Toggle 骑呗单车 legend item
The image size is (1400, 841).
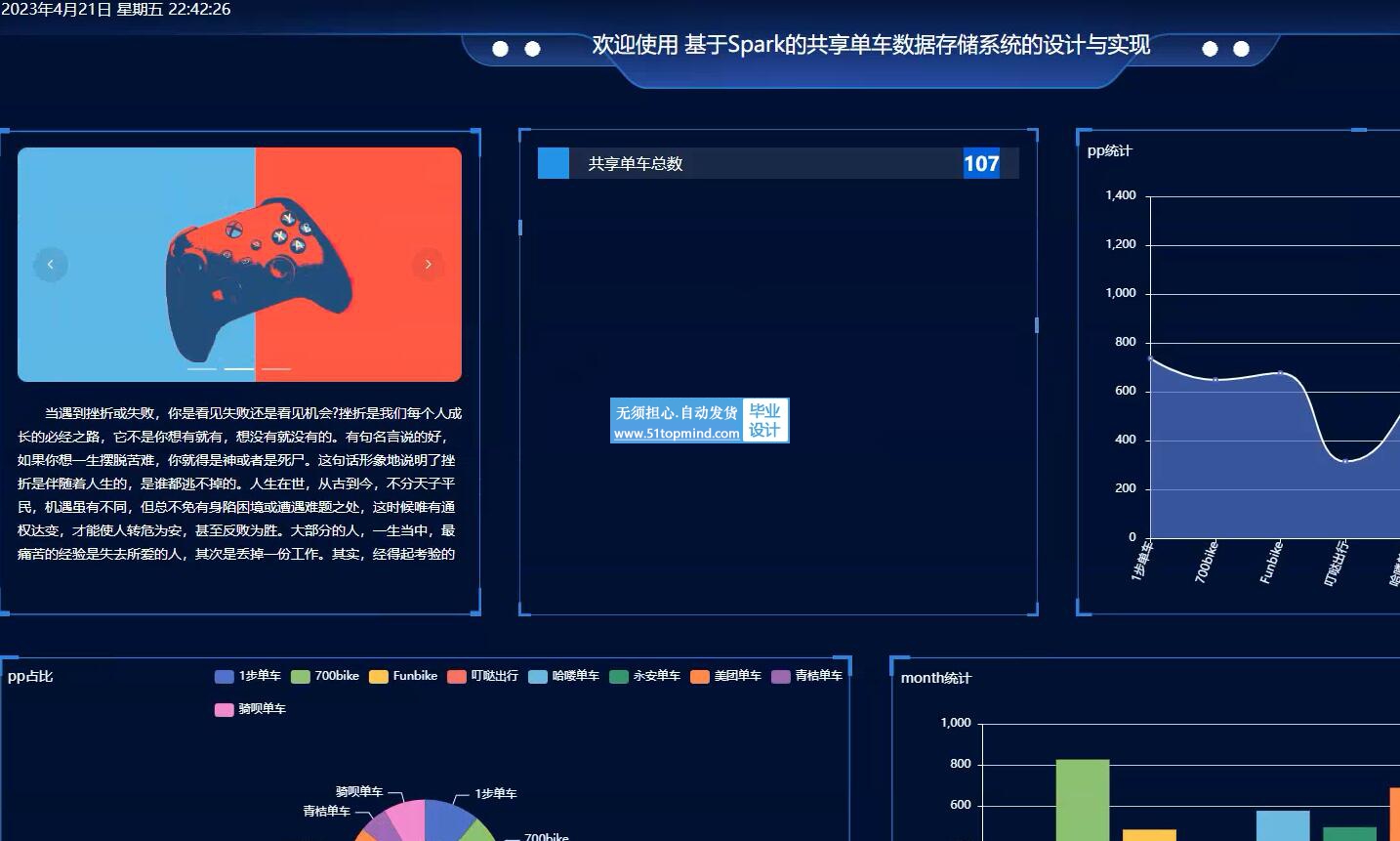250,709
